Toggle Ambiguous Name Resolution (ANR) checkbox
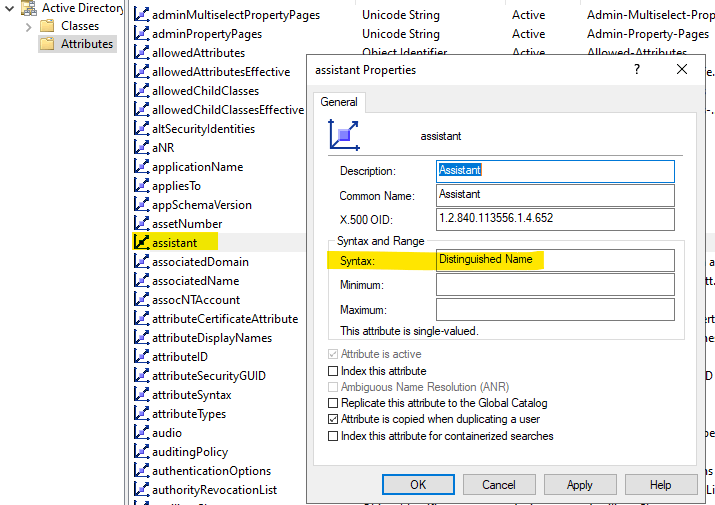This screenshot has width=715, height=505. point(333,387)
